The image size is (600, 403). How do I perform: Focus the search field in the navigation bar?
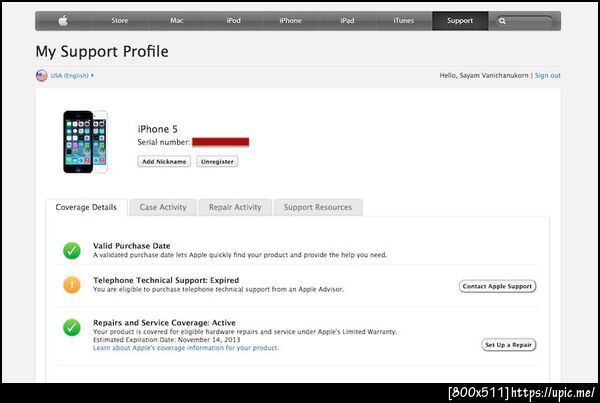(524, 21)
